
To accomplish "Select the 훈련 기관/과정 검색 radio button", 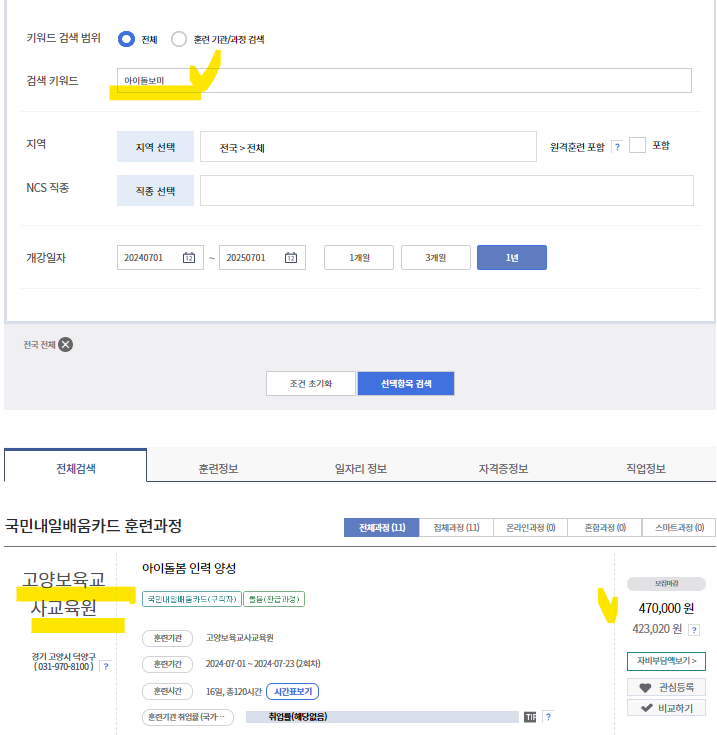I will pyautogui.click(x=179, y=39).
